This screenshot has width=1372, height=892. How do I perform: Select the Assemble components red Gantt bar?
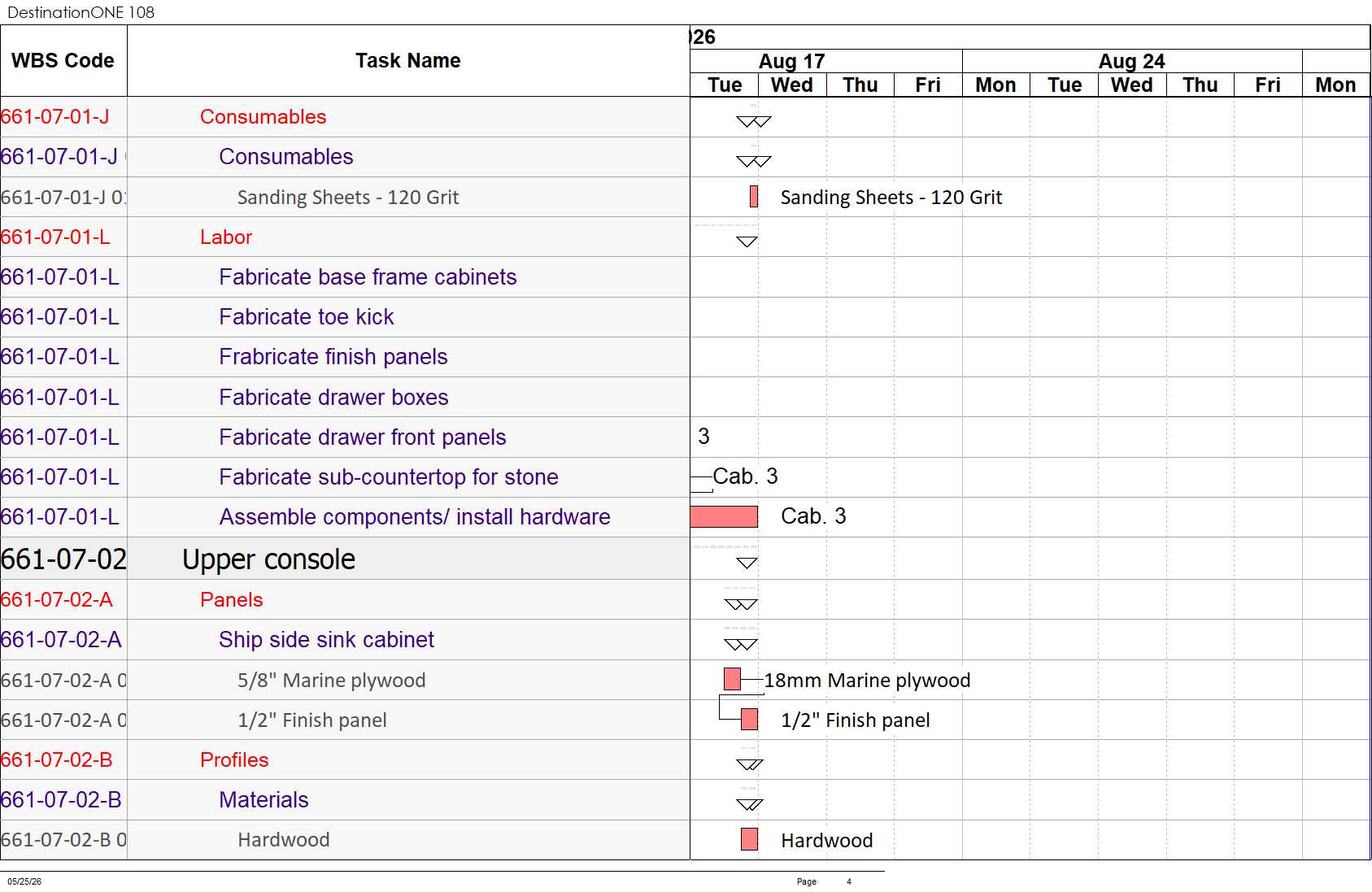point(724,516)
